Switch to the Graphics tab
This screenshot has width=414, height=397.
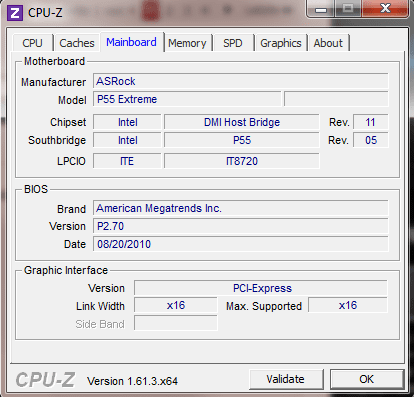[281, 43]
